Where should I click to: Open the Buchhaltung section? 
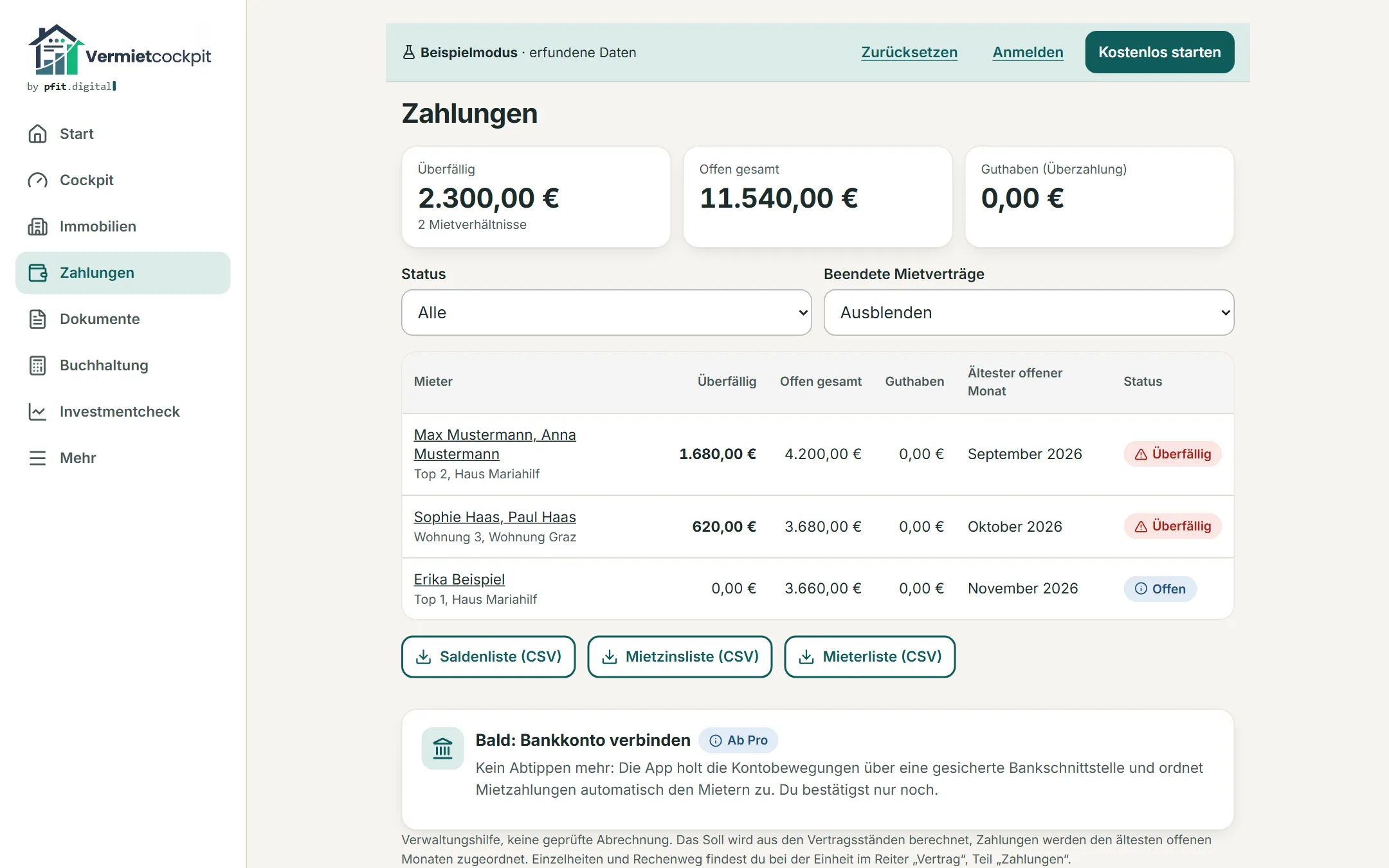pyautogui.click(x=123, y=365)
